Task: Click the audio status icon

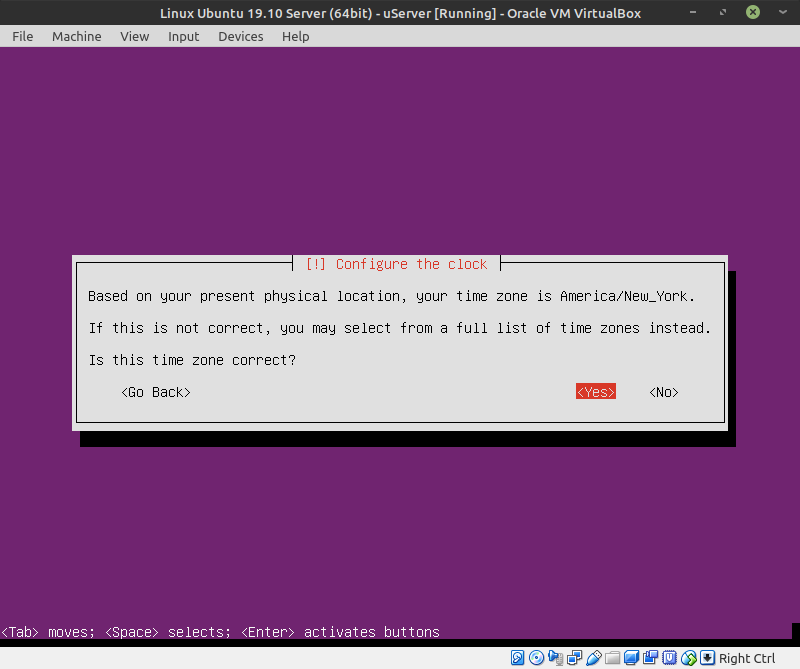Action: coord(555,658)
